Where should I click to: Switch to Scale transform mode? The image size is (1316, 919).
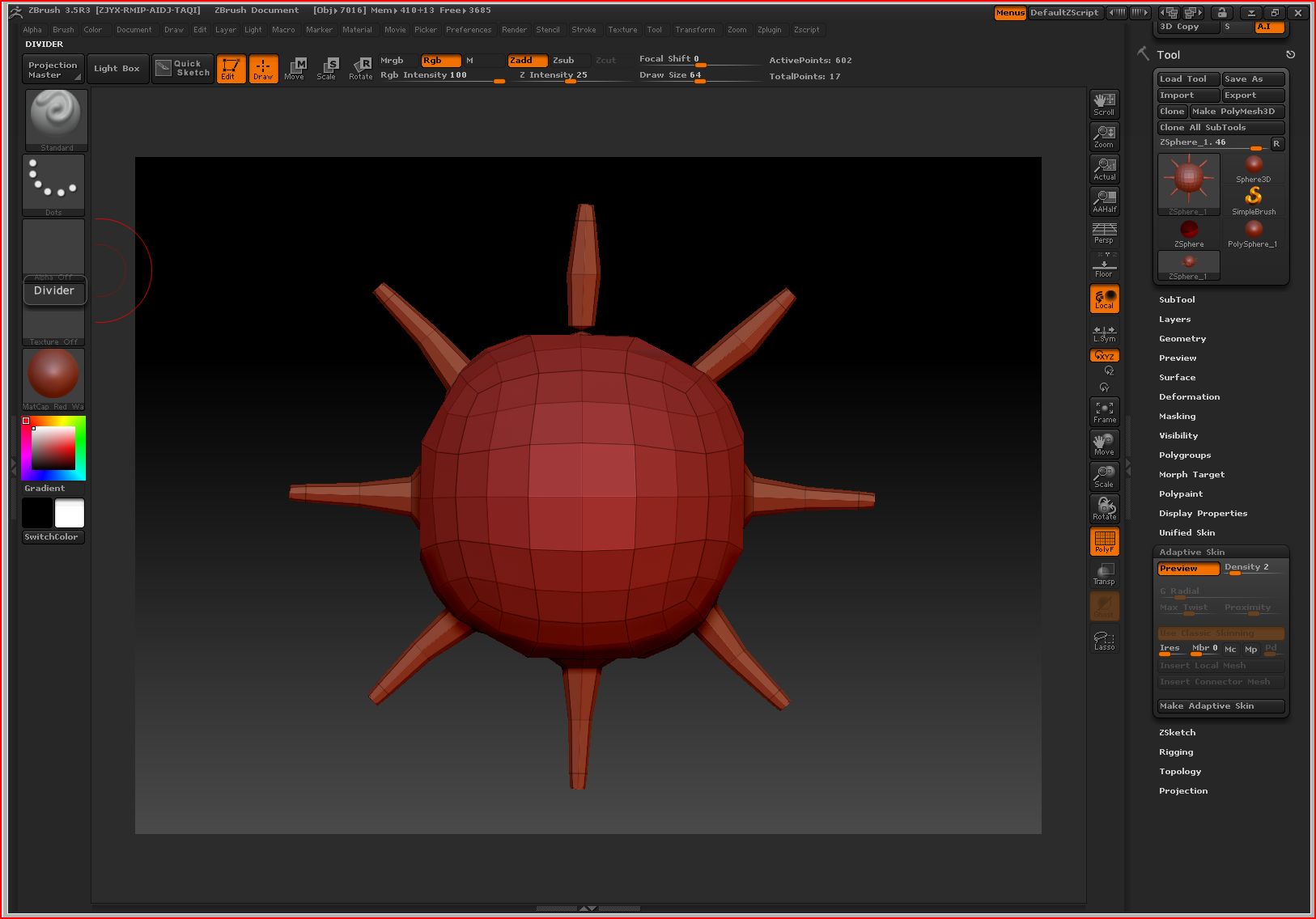click(327, 69)
